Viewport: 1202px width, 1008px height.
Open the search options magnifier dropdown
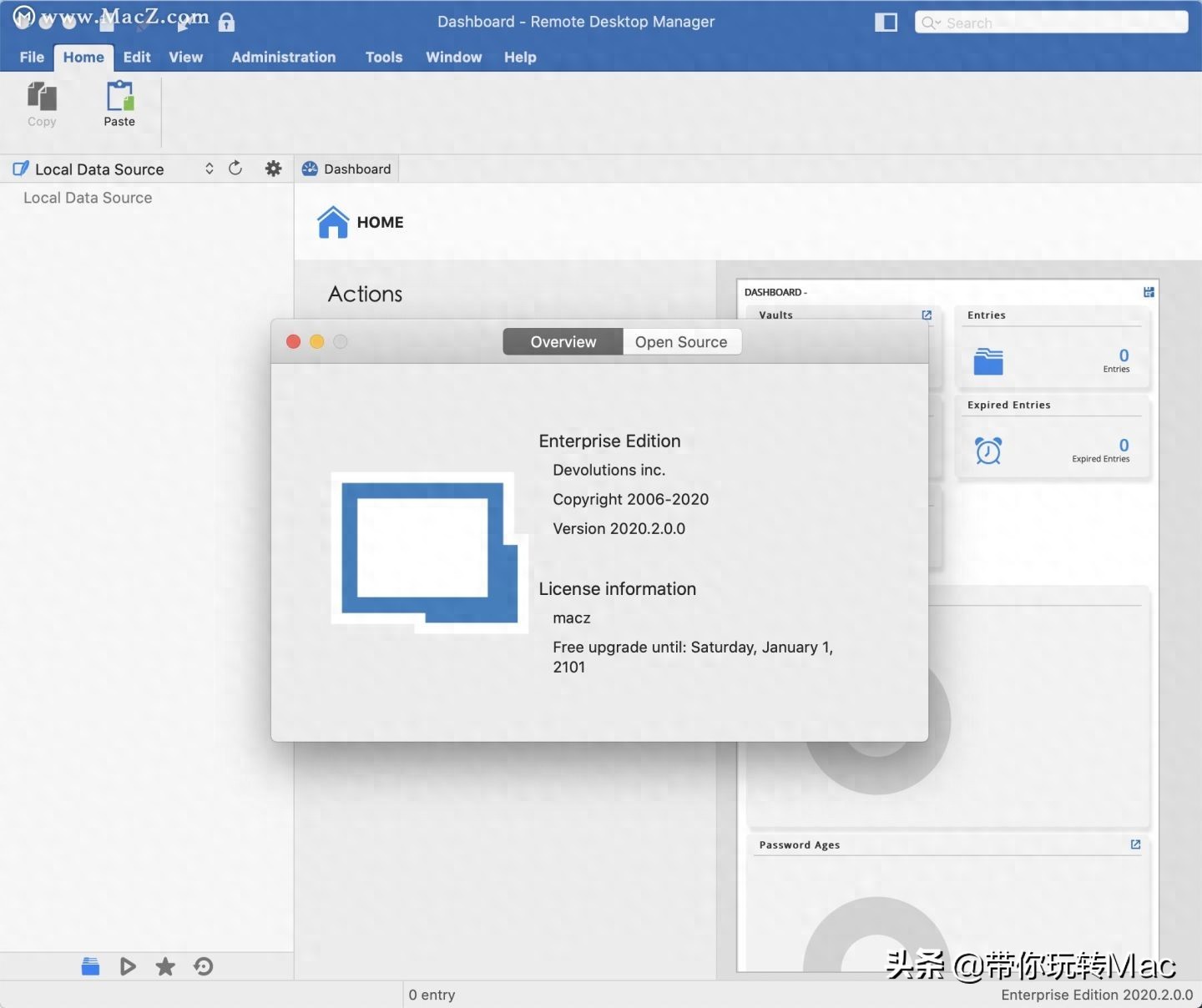931,23
